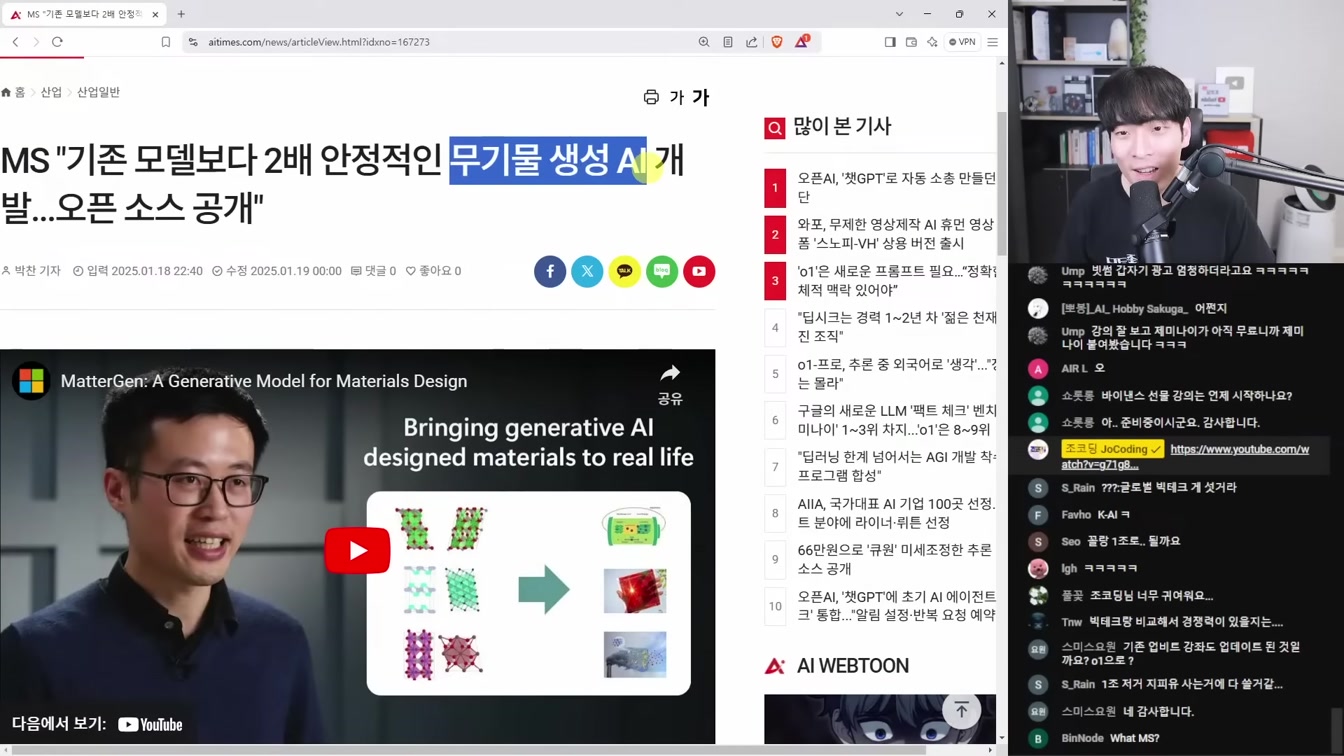
Task: Open Brave Rewards triangle icon
Action: point(802,42)
